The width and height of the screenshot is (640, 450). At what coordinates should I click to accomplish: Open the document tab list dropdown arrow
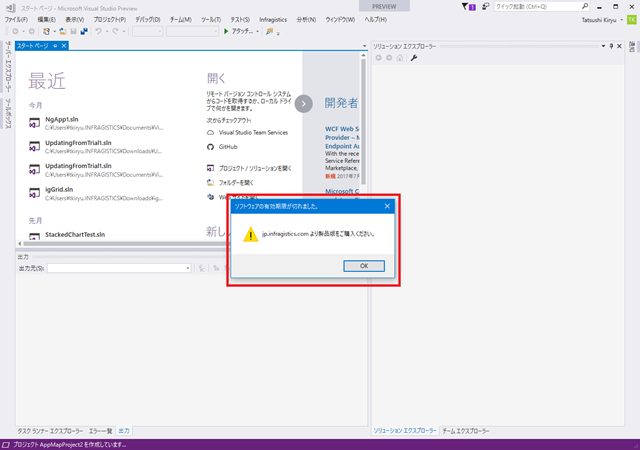point(364,46)
